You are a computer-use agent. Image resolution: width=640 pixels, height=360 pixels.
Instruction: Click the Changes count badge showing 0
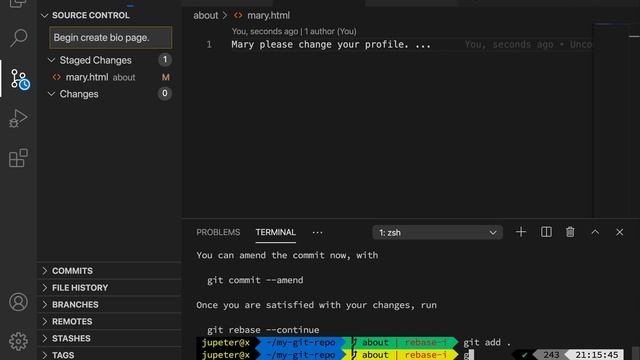tap(165, 93)
